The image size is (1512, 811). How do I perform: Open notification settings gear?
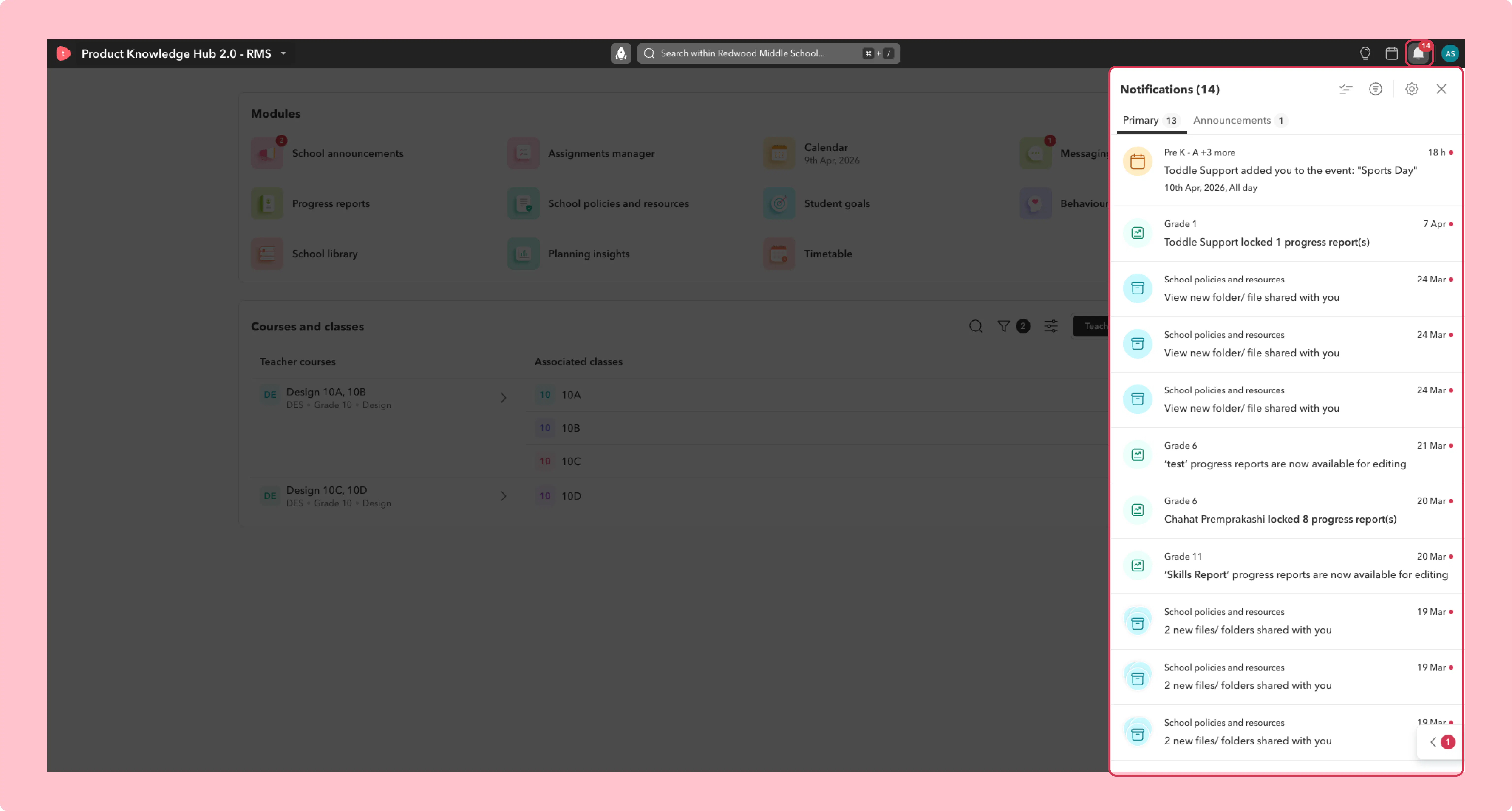click(x=1412, y=89)
